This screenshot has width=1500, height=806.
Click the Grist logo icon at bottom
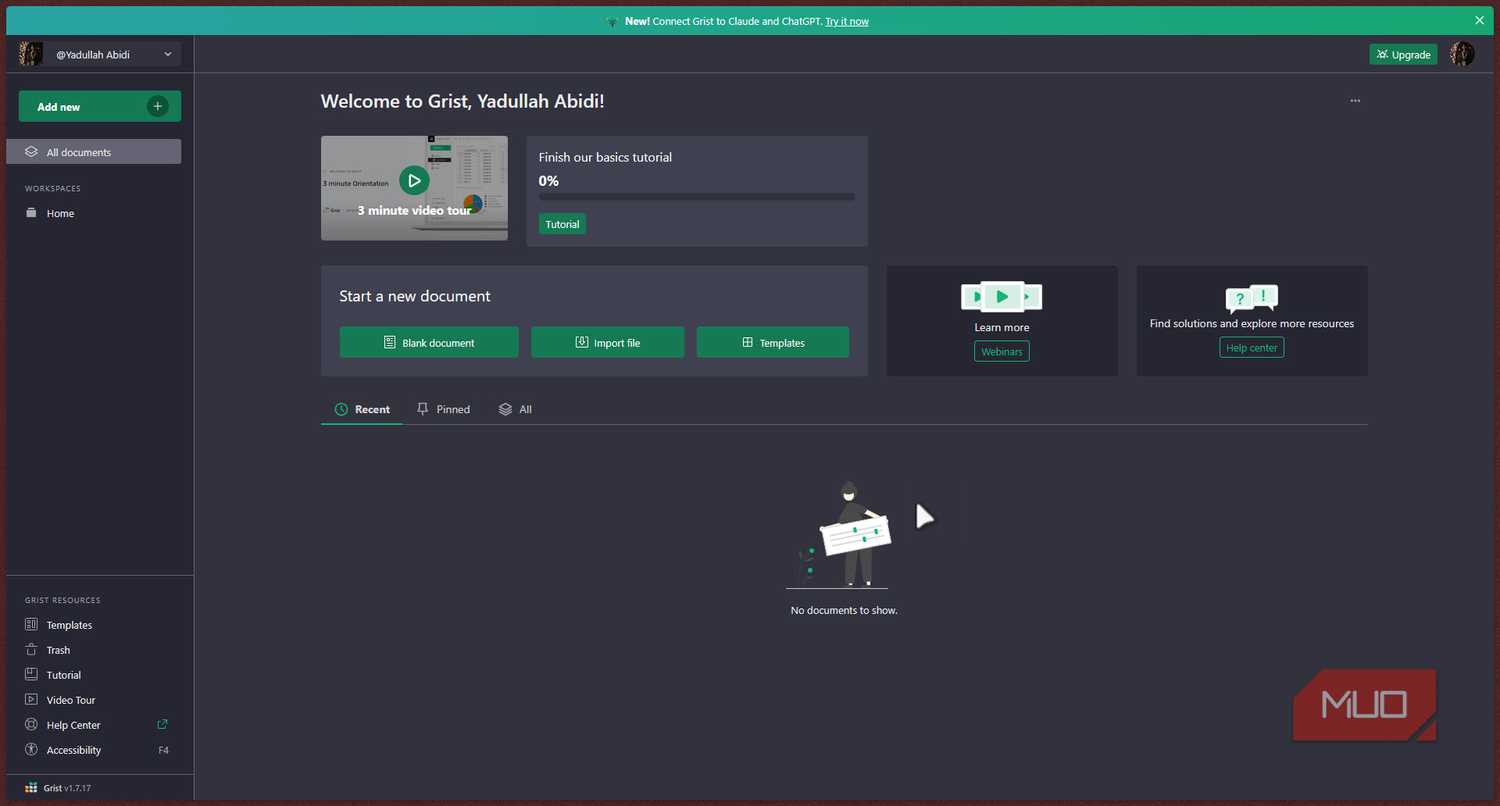[31, 788]
